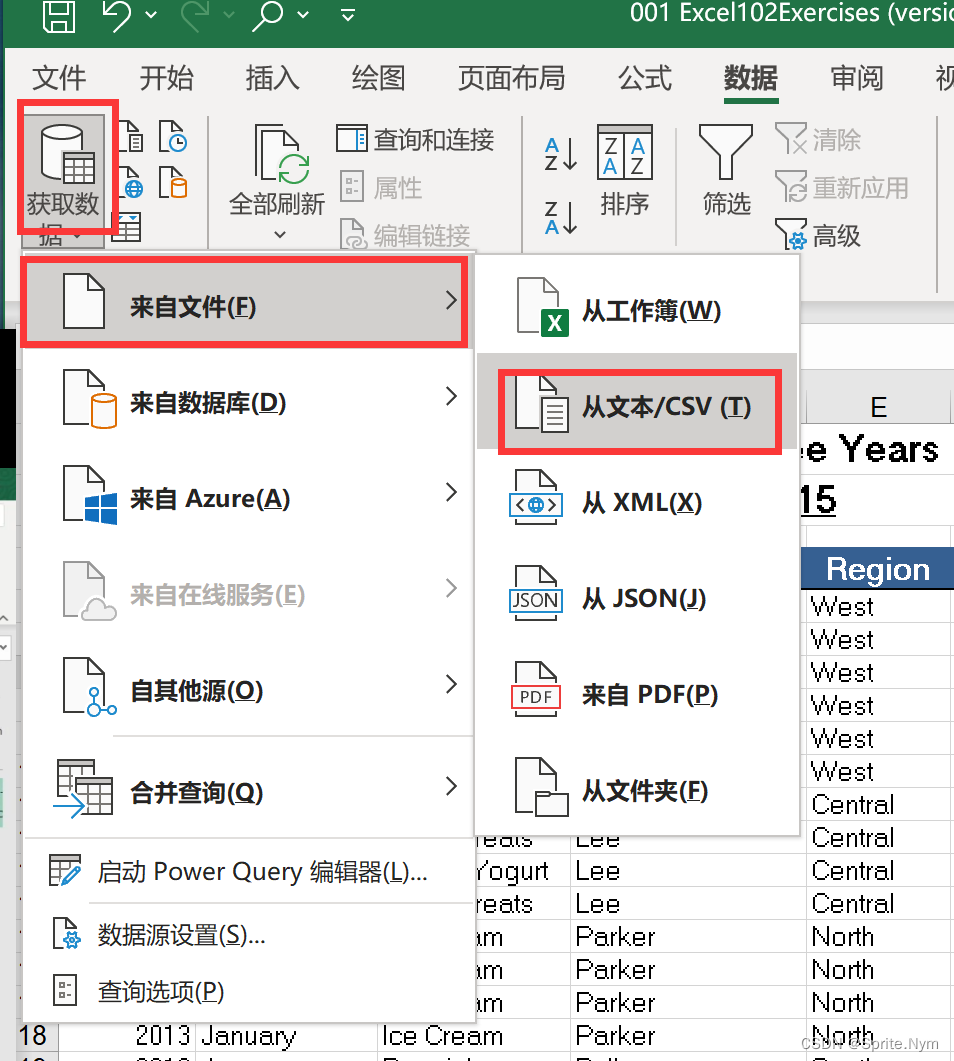Click the From Web globe ribbon icon
Screen dimensions: 954x1061
[x=131, y=183]
